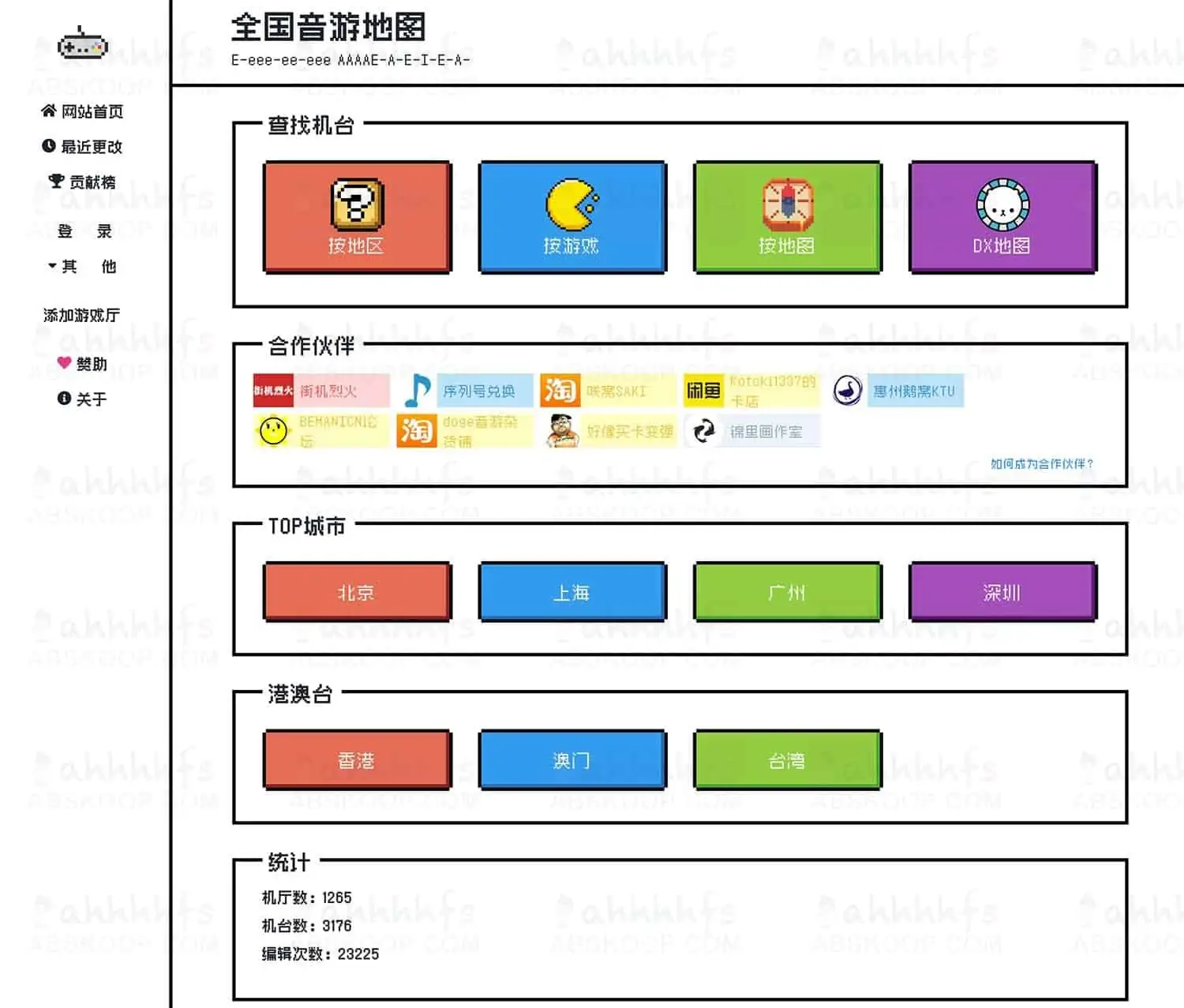This screenshot has width=1184, height=1008.
Task: Click the white cat DX地图 icon
Action: point(1002,204)
